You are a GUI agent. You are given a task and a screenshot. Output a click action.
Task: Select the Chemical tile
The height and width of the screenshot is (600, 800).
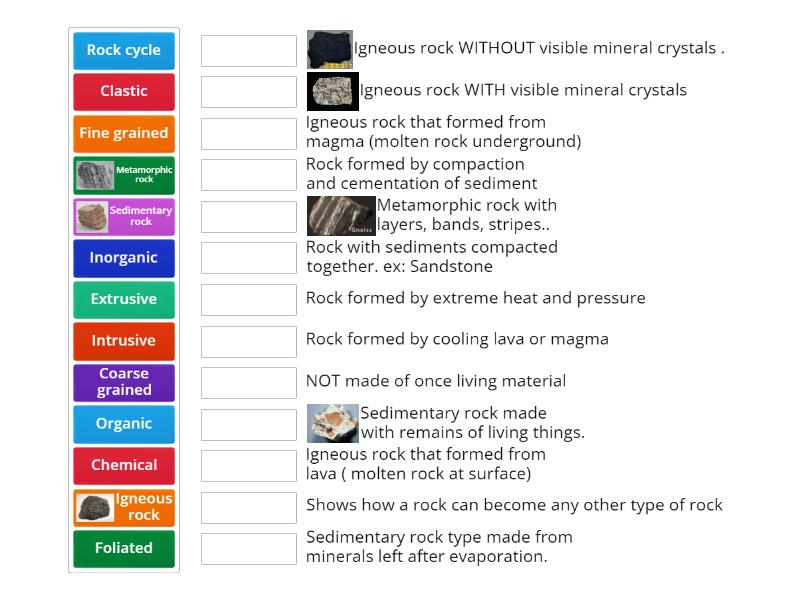pyautogui.click(x=123, y=465)
